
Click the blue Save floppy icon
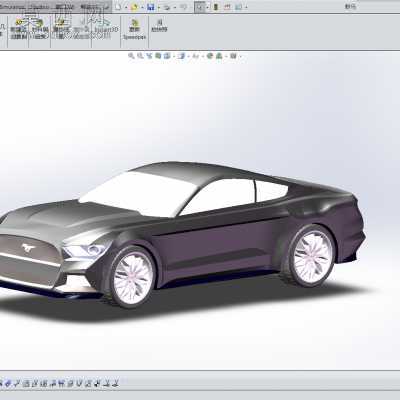[151, 7]
